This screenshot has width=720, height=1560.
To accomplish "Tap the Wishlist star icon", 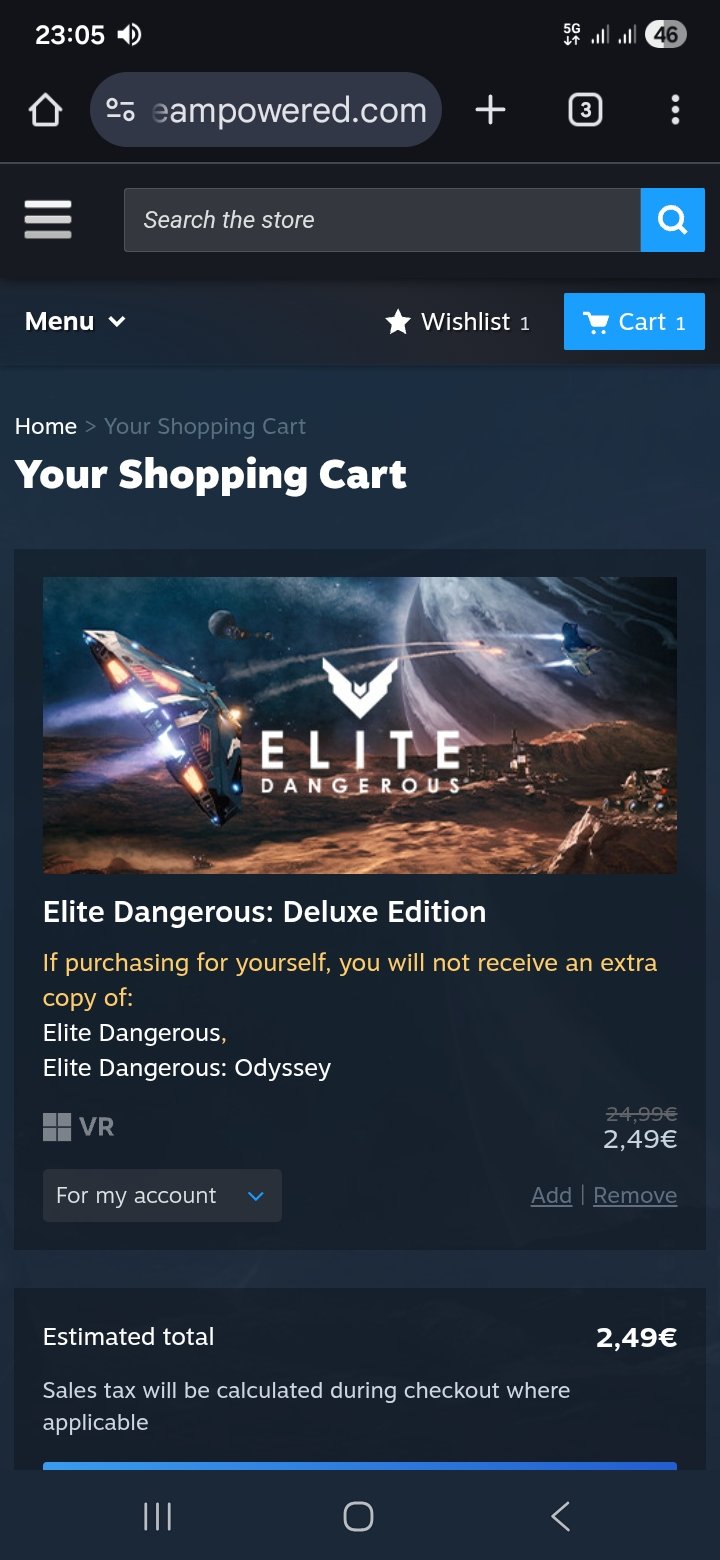I will [x=398, y=322].
